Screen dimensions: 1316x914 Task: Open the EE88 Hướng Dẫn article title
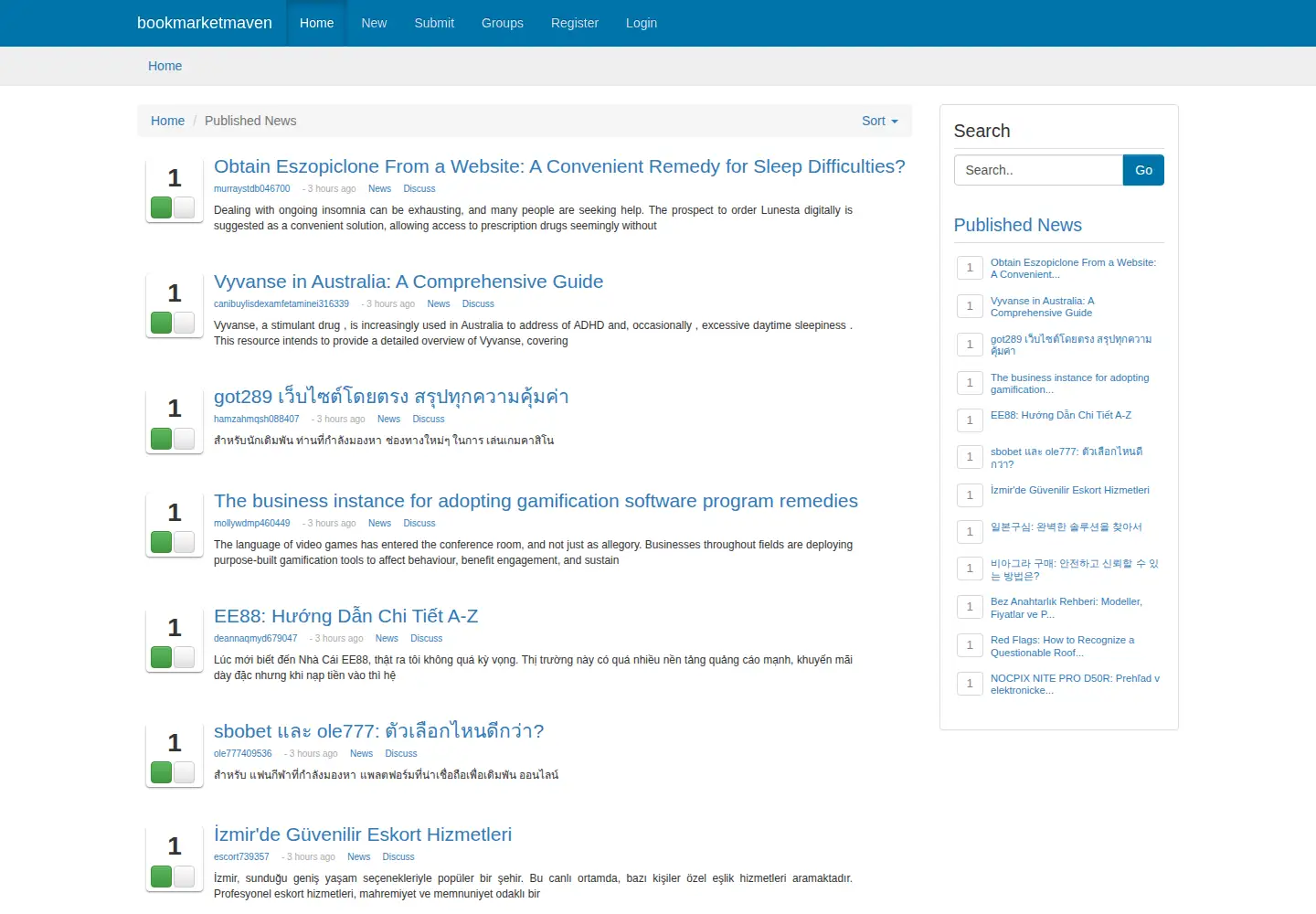pyautogui.click(x=345, y=616)
